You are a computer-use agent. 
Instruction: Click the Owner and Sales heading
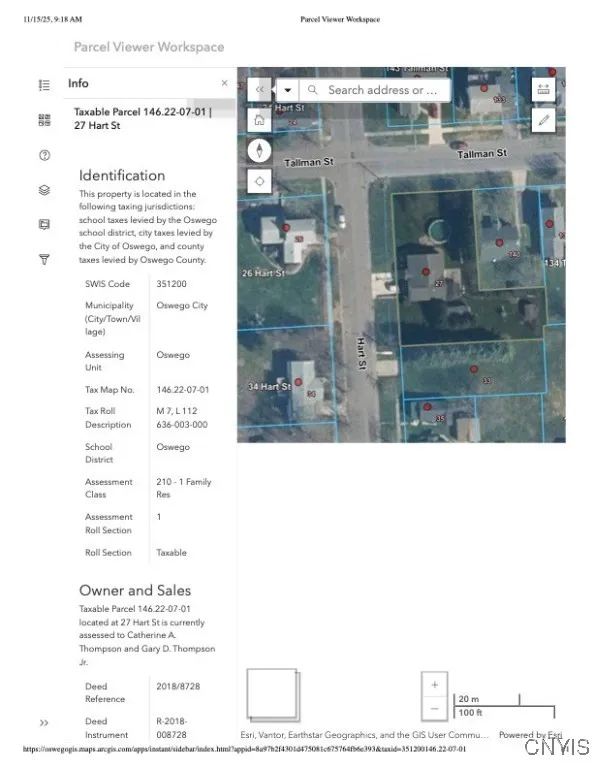point(135,590)
